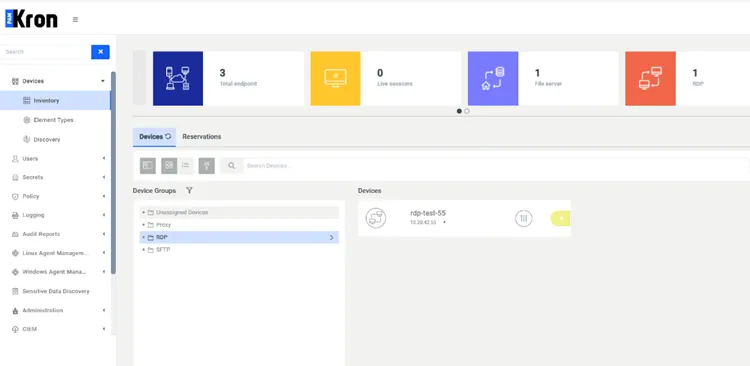Expand the Secrets sidebar menu
Screen dimensions: 750x366
[x=55, y=177]
